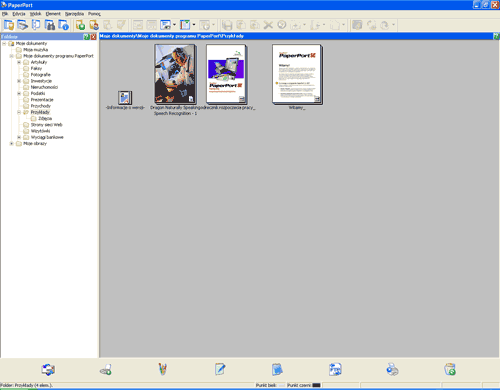Click the notepad with pencil icon in bottom bar
Screen dimensions: 500x390
click(x=220, y=369)
